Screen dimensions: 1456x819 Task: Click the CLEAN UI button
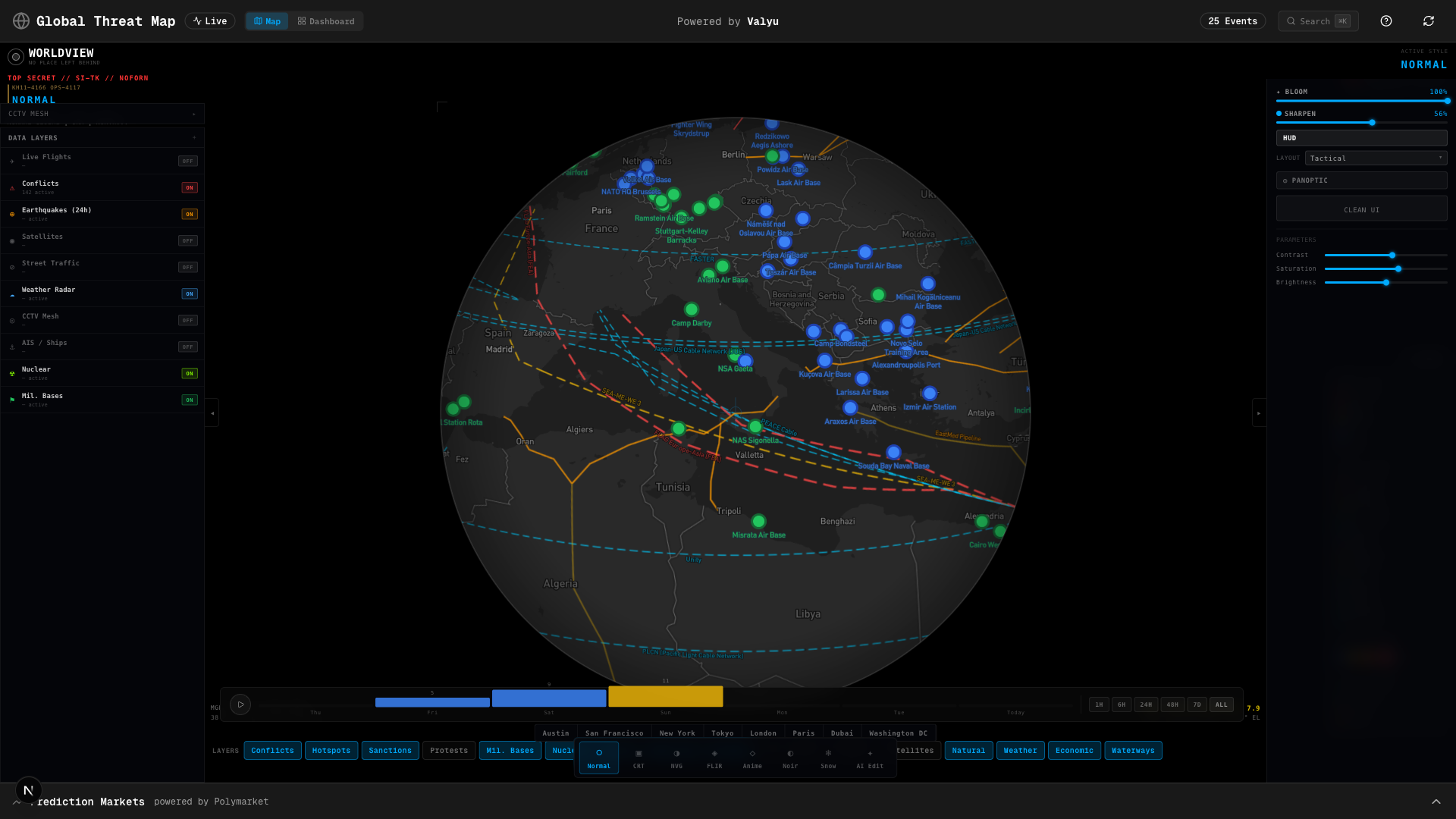[1361, 209]
